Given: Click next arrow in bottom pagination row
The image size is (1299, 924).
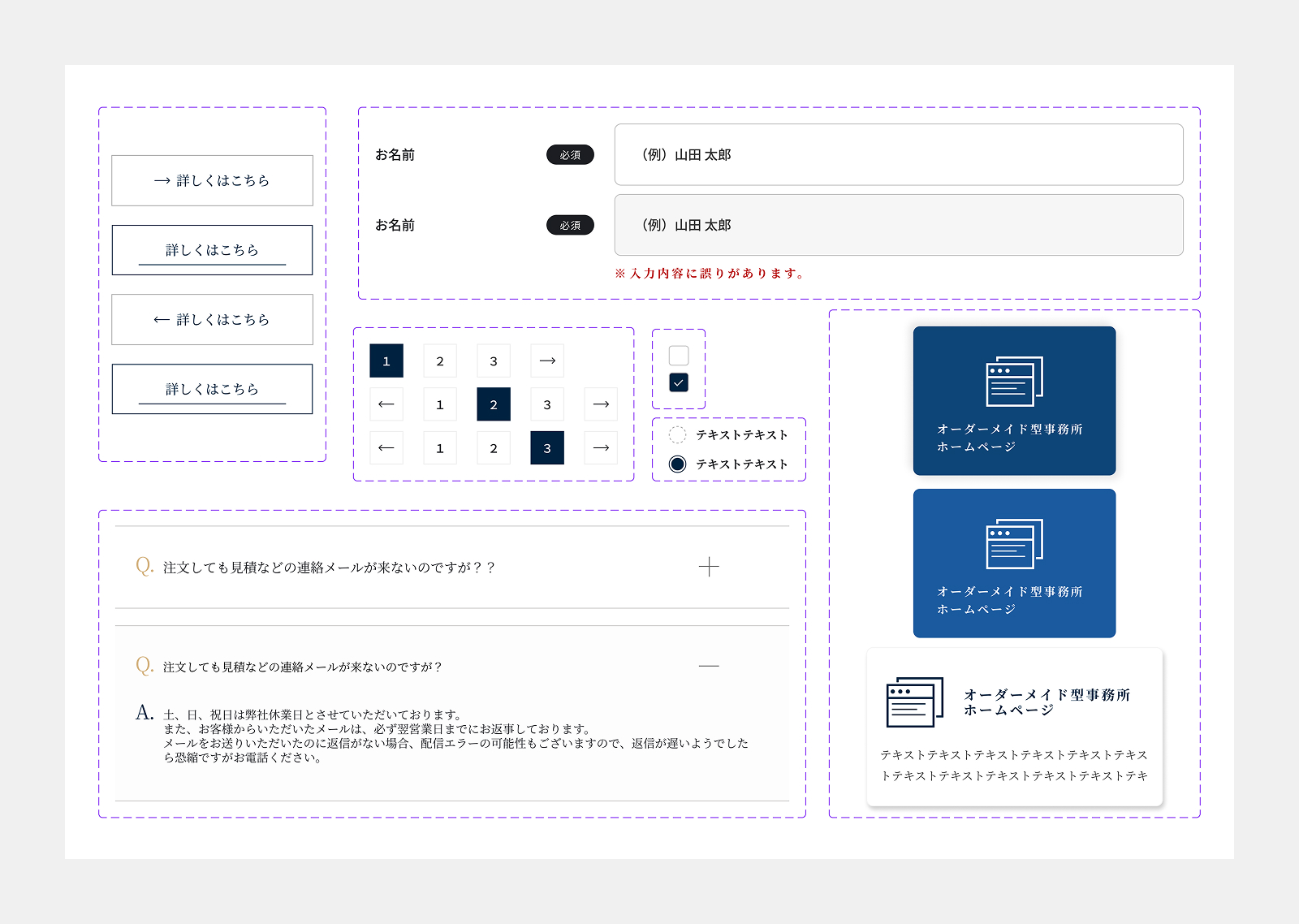Looking at the screenshot, I should (601, 448).
